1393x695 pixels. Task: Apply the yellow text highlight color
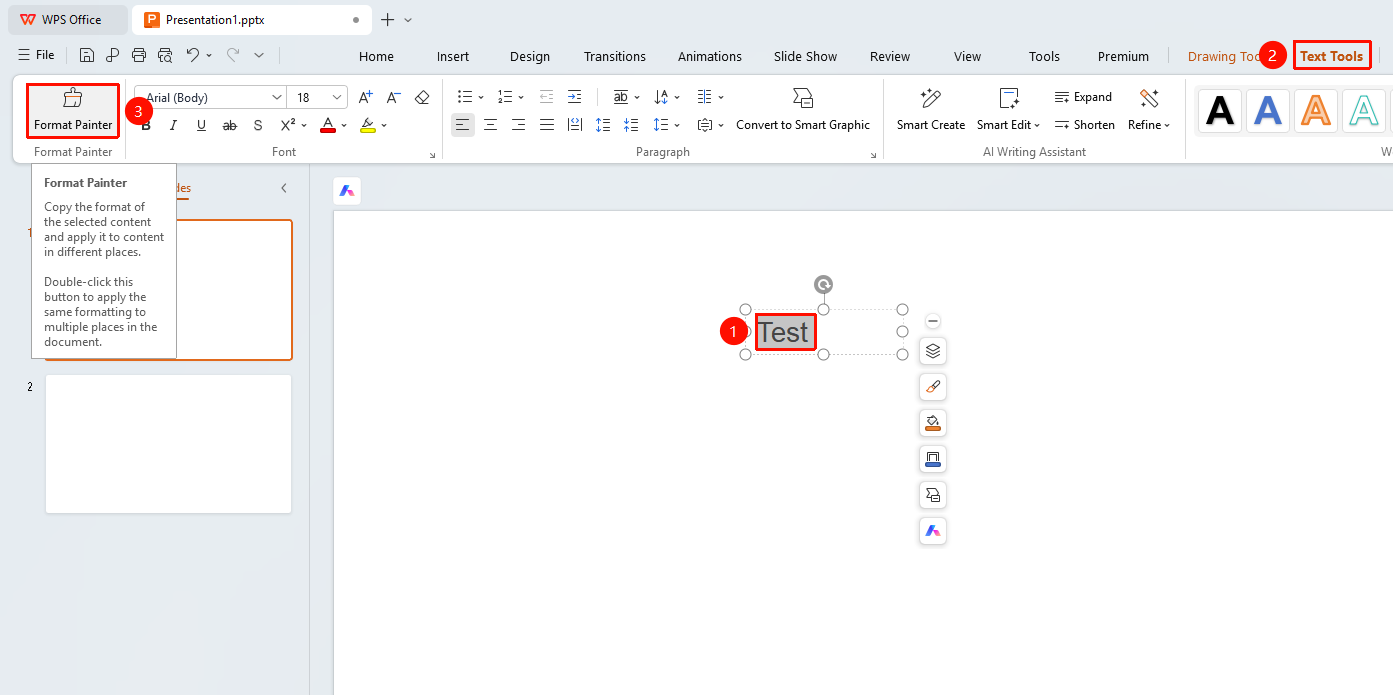tap(367, 125)
